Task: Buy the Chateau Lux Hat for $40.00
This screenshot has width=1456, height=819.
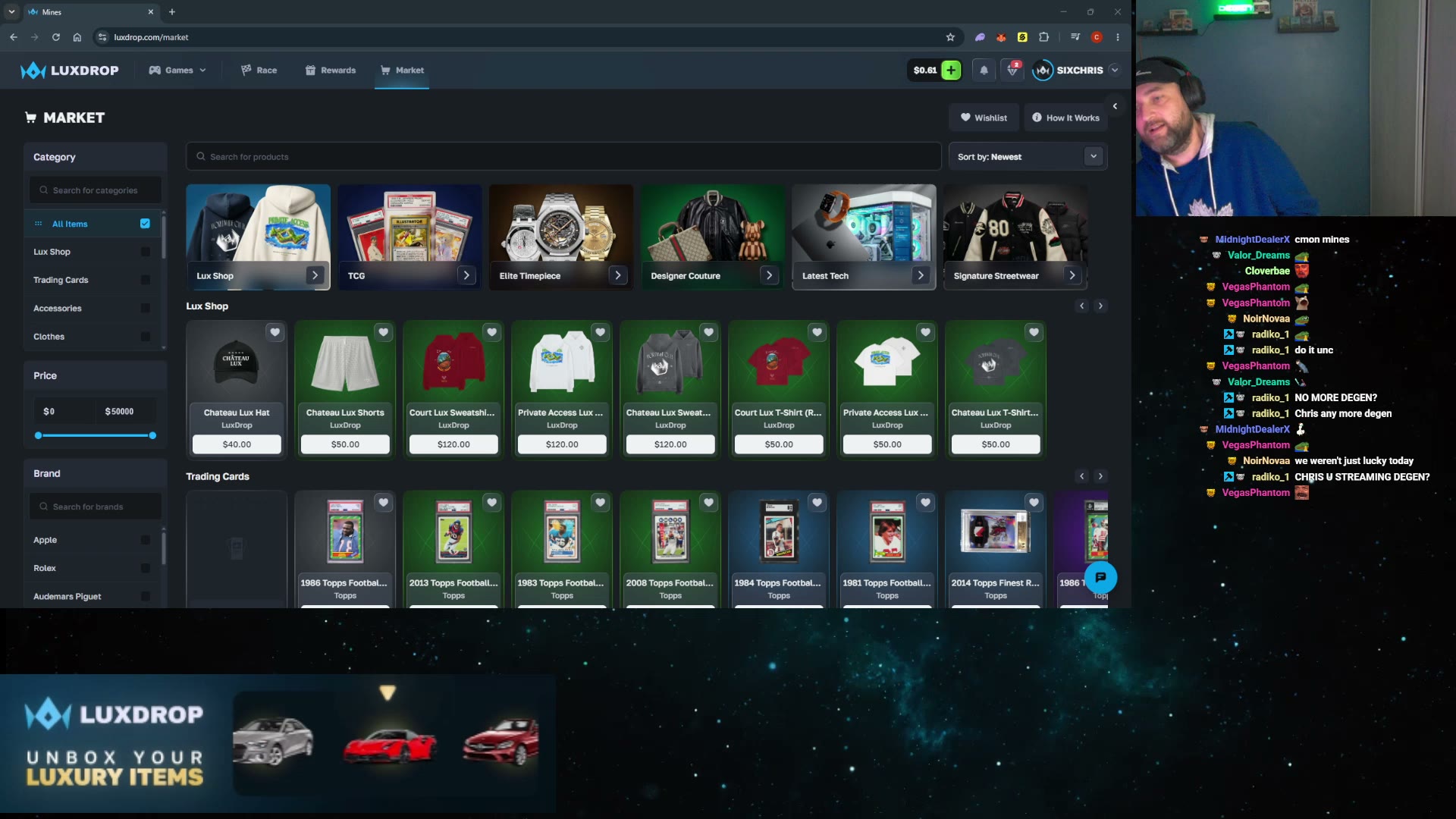Action: click(x=237, y=444)
